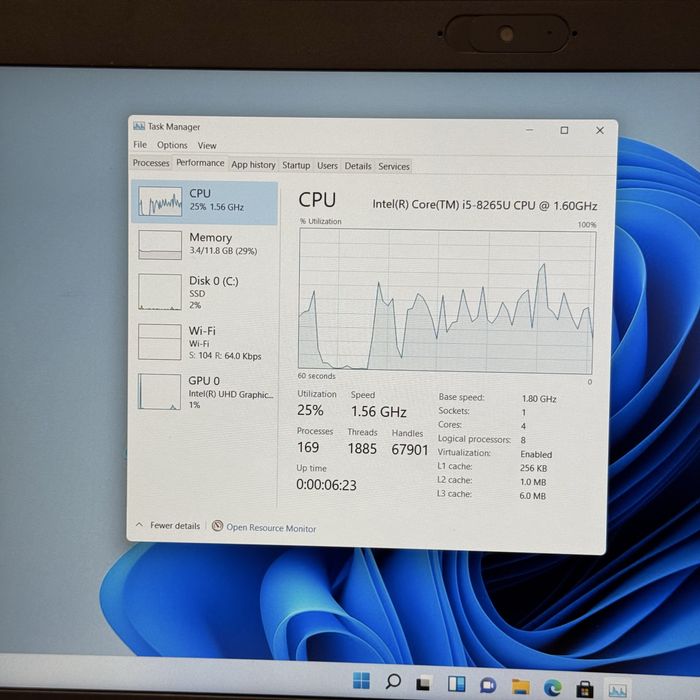Select Memory mini graph thumbnail
The width and height of the screenshot is (700, 700).
pyautogui.click(x=160, y=245)
